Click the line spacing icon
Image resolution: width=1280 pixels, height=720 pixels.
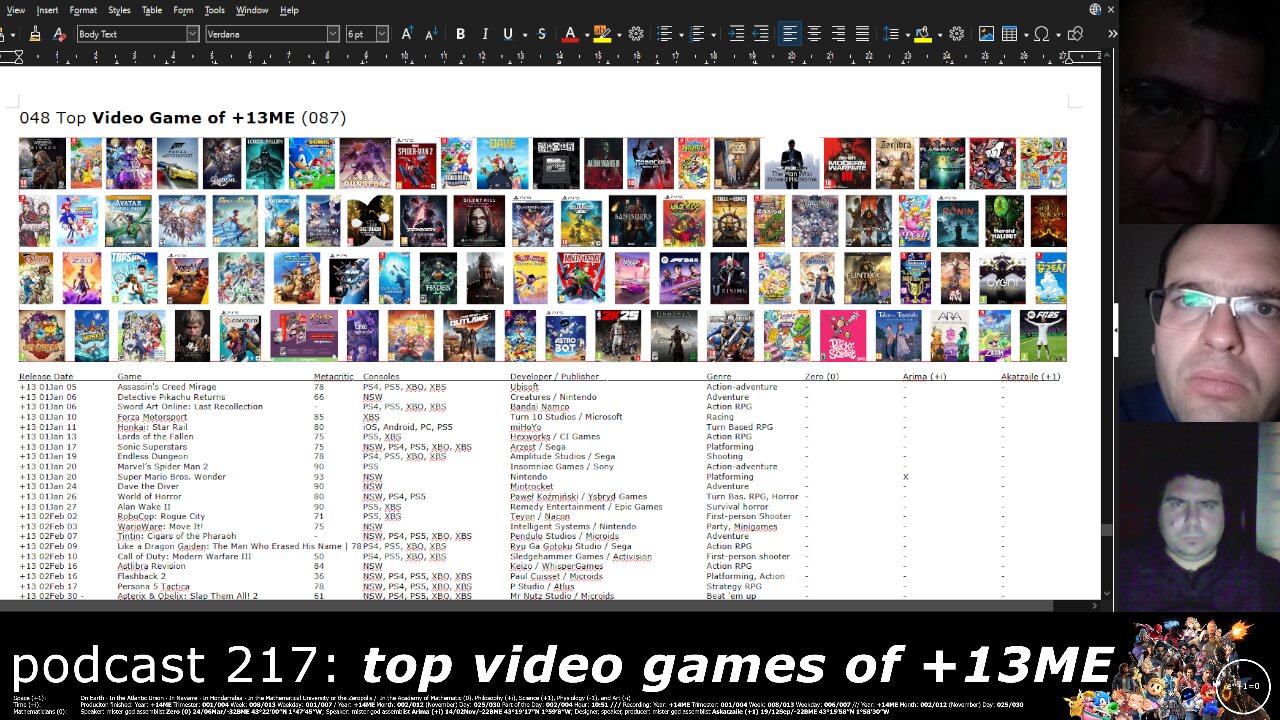[x=891, y=34]
